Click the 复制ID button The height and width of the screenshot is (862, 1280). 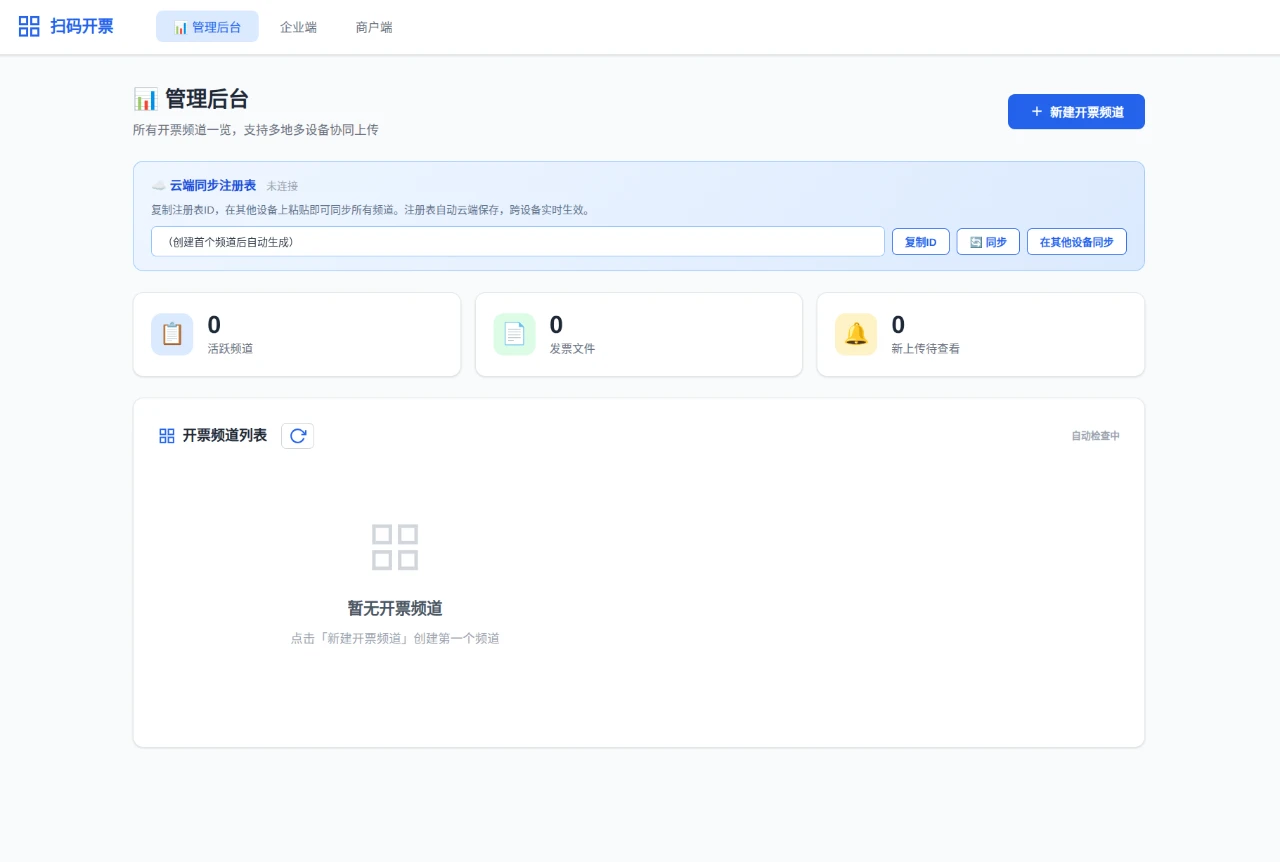pos(920,242)
